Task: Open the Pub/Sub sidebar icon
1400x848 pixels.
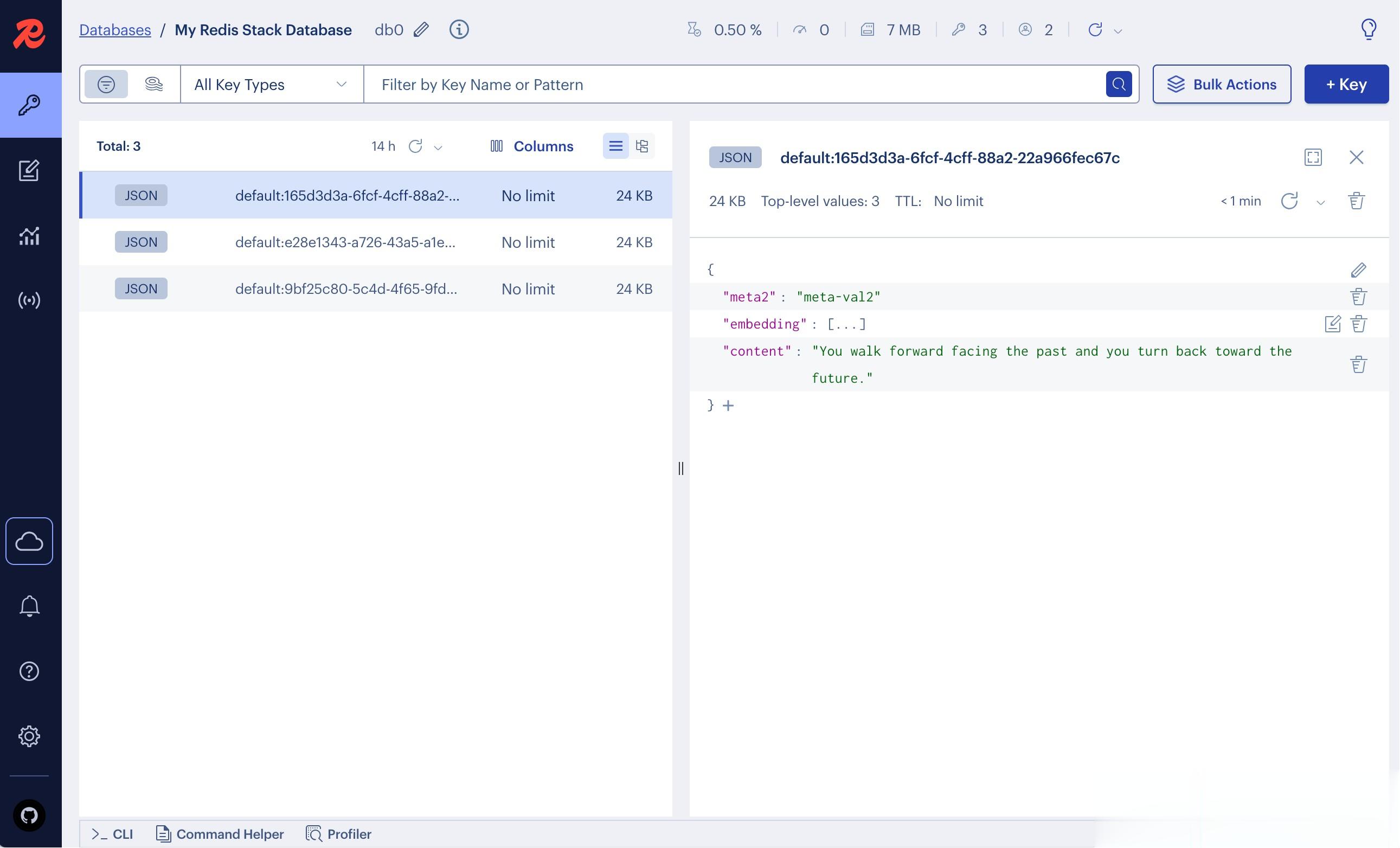Action: pos(29,300)
